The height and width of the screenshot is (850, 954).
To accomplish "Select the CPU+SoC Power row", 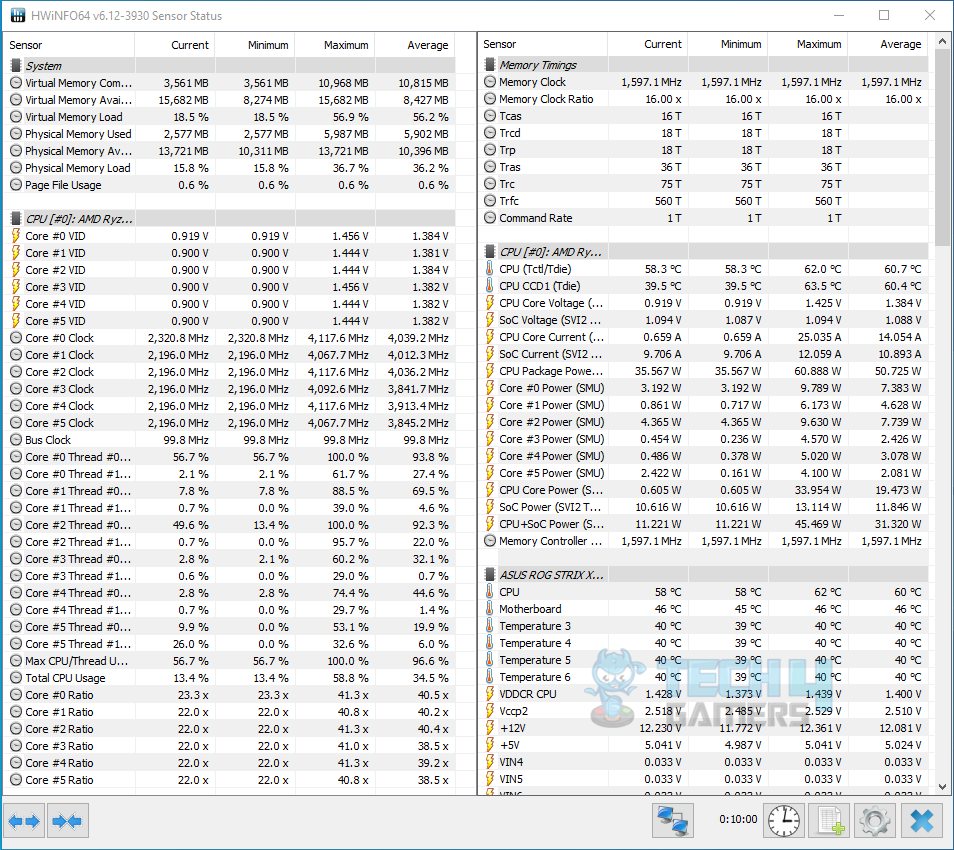I will (x=704, y=524).
